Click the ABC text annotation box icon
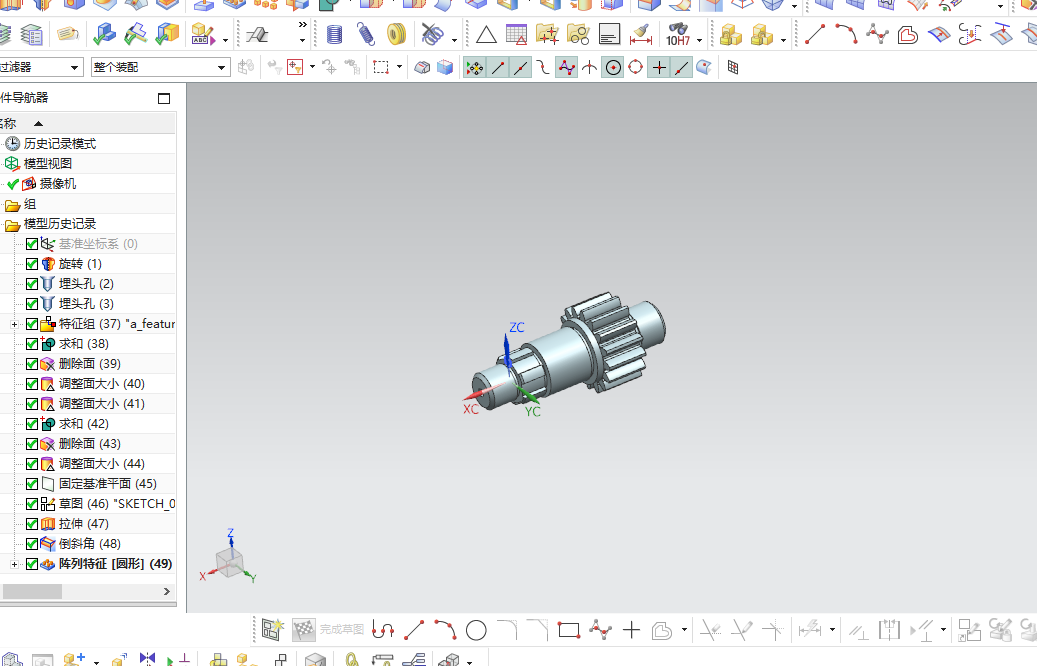 (x=202, y=34)
